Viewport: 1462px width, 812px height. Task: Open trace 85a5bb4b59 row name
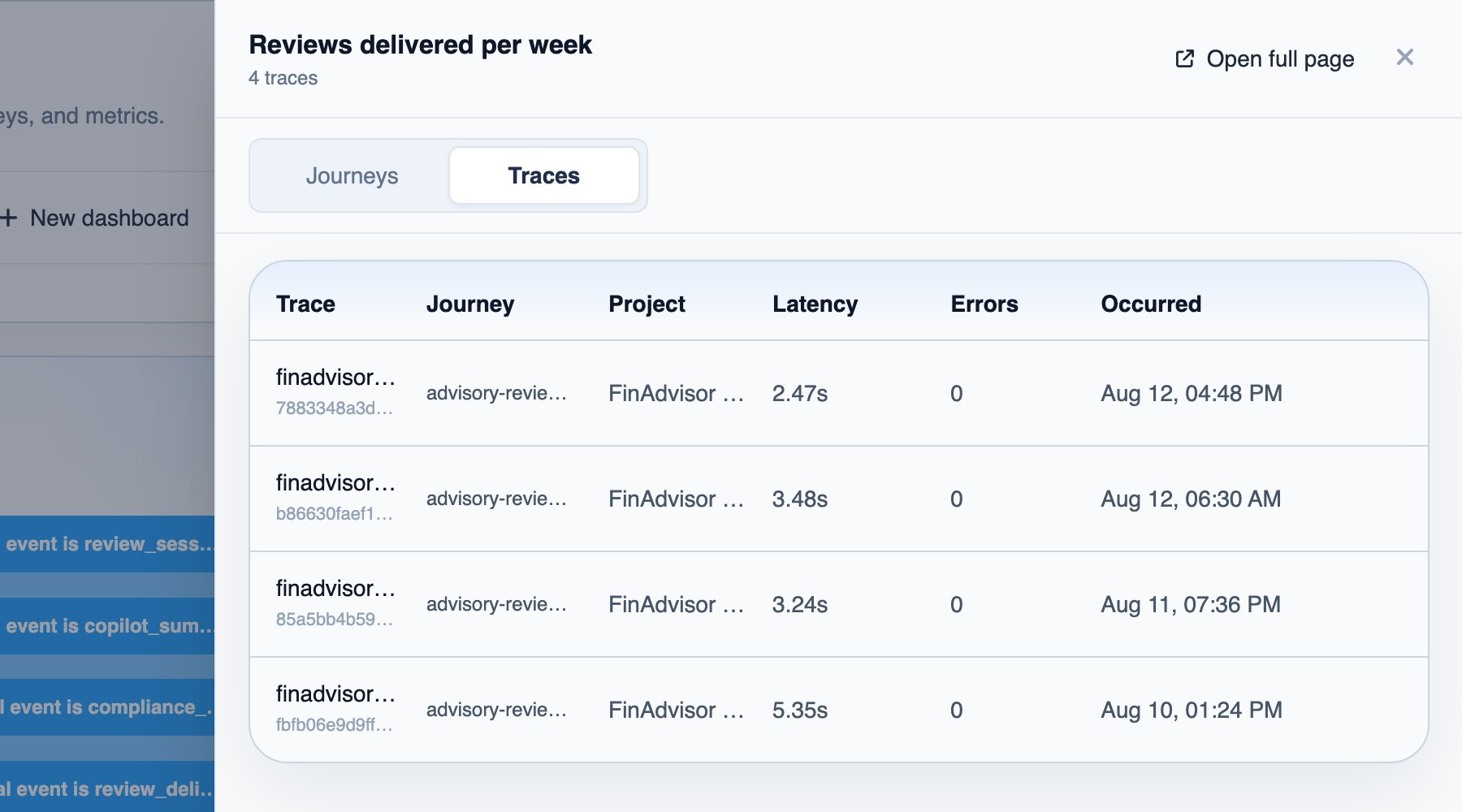tap(335, 589)
